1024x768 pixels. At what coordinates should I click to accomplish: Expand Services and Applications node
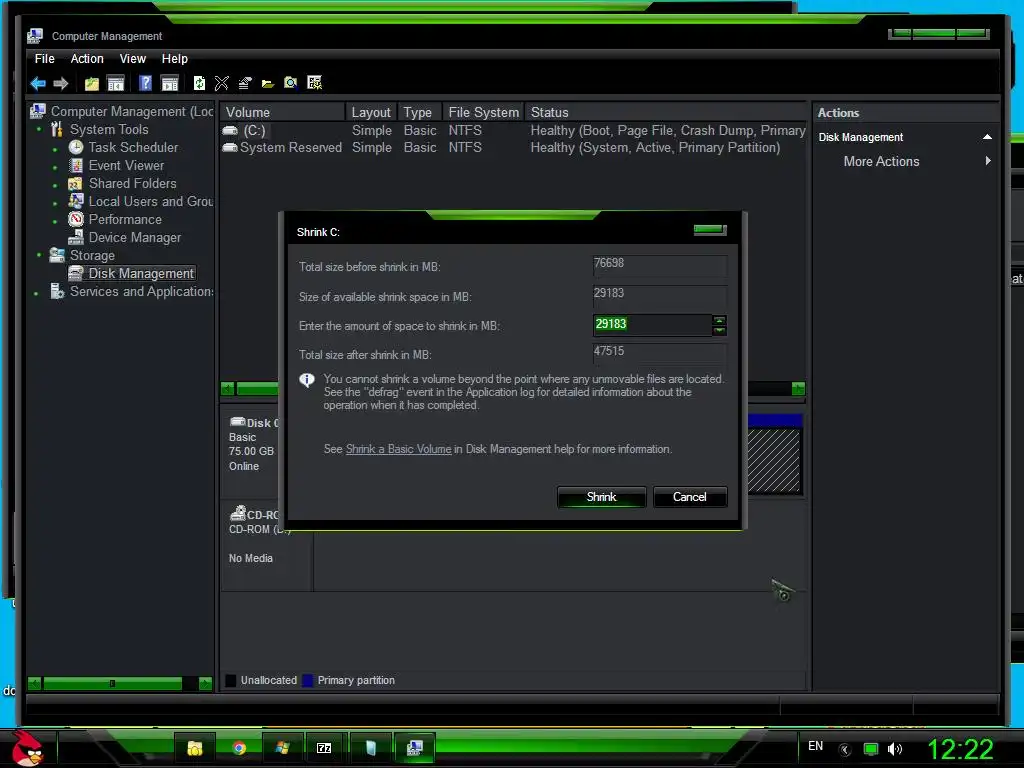(x=36, y=293)
